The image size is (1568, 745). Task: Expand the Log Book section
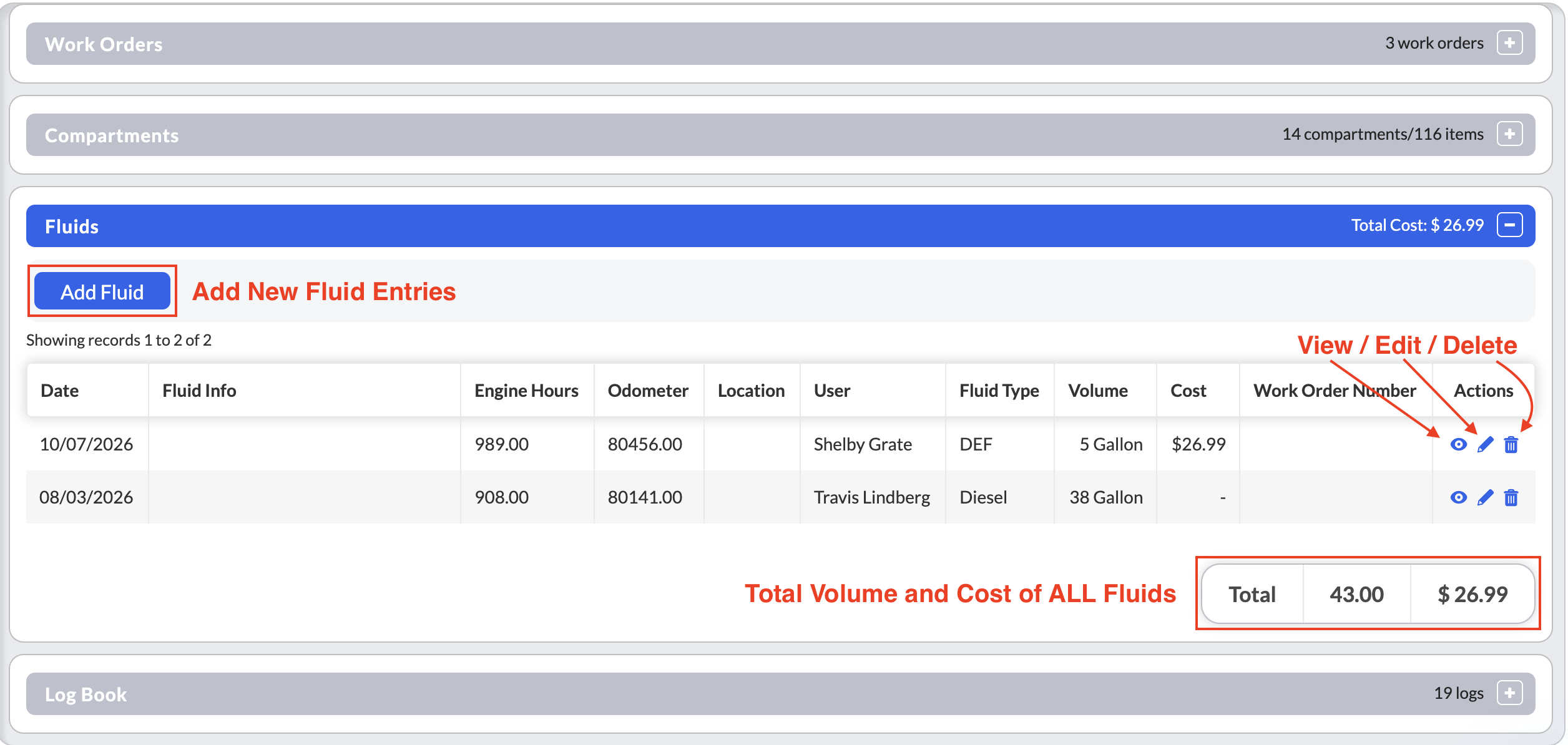coord(1509,693)
